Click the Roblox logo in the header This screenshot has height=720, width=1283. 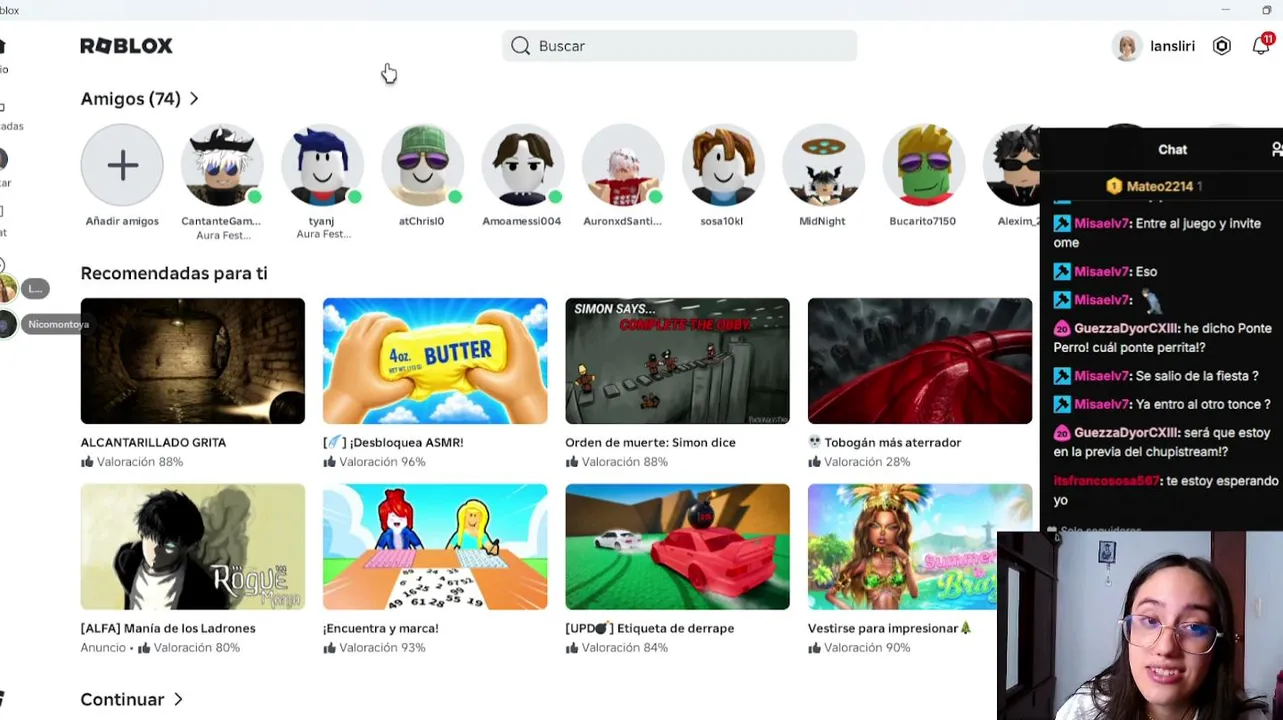[x=126, y=46]
